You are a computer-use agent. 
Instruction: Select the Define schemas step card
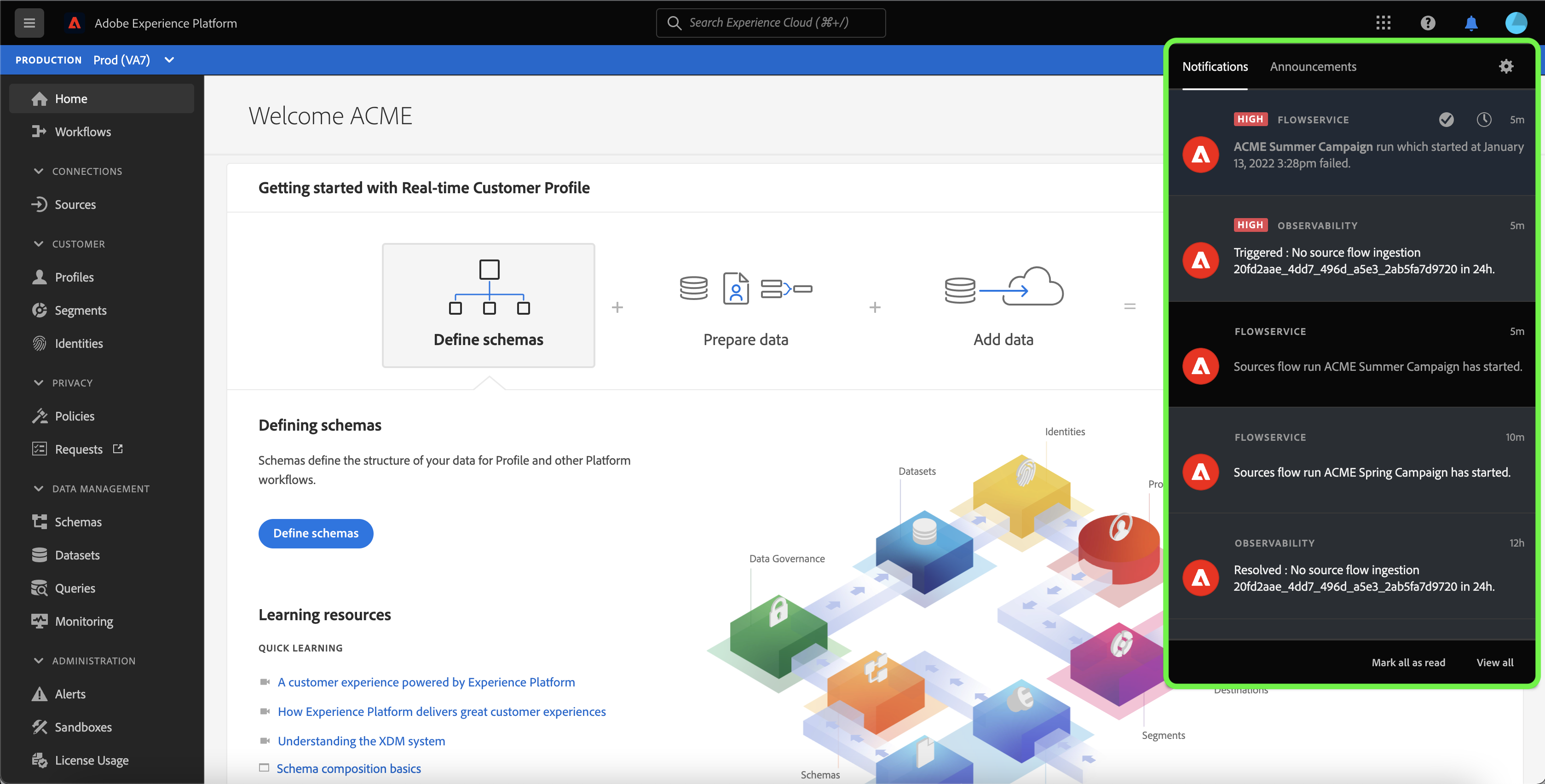click(x=488, y=306)
